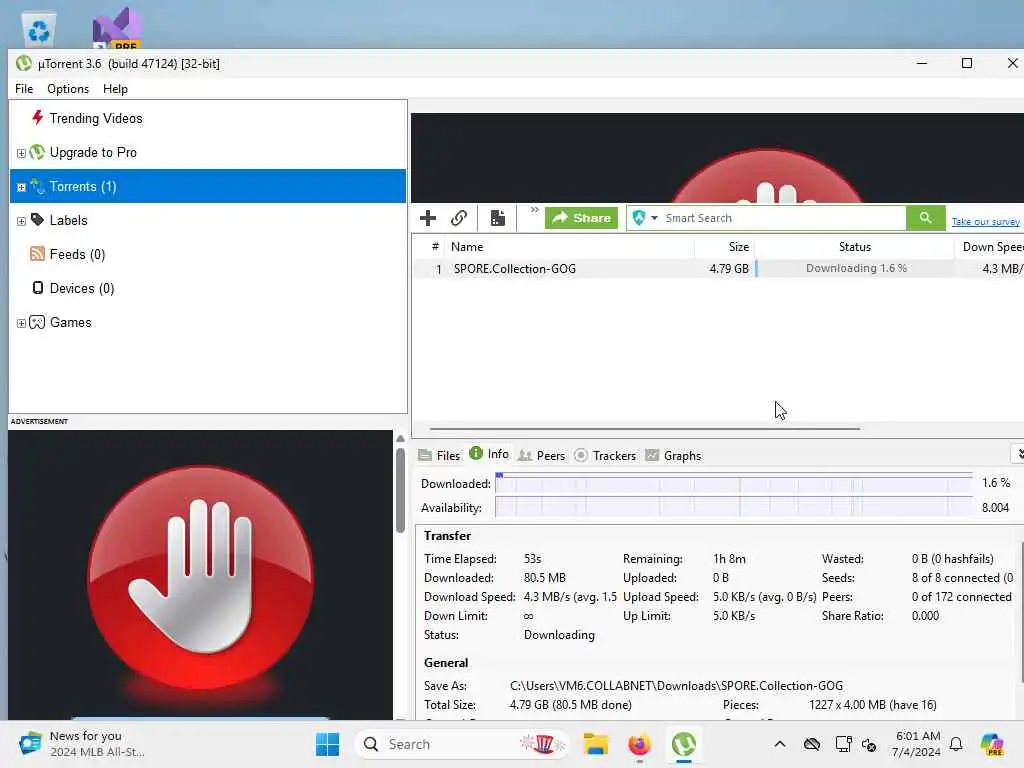Expand the Games tree node
This screenshot has height=768, width=1024.
pos(21,323)
